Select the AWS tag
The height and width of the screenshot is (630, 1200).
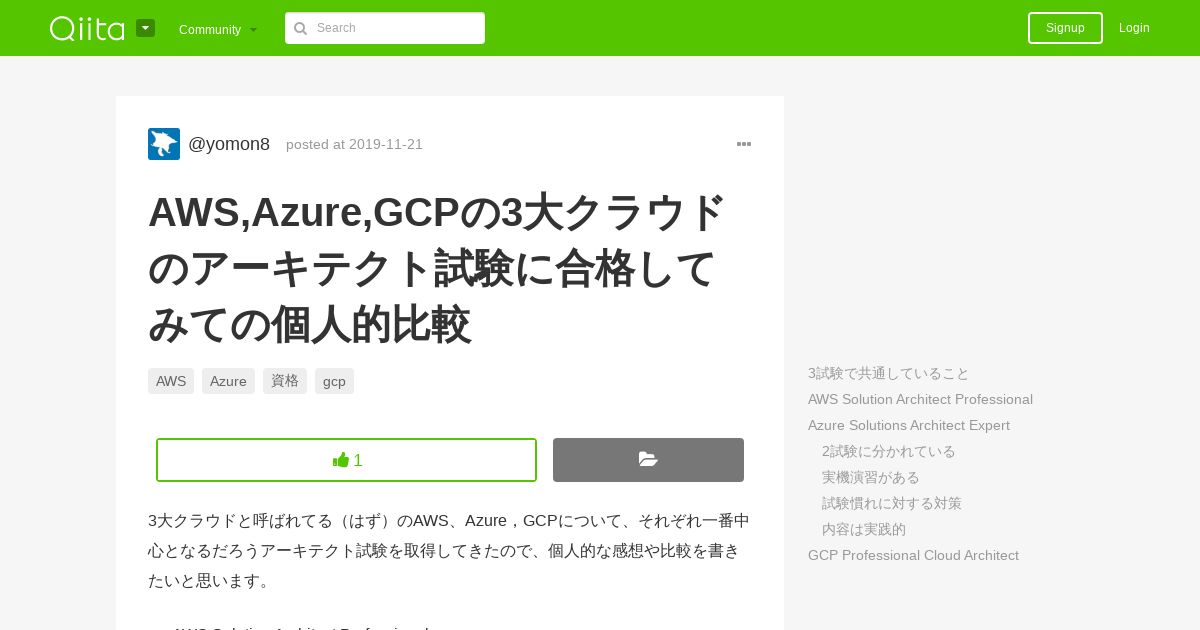click(171, 381)
